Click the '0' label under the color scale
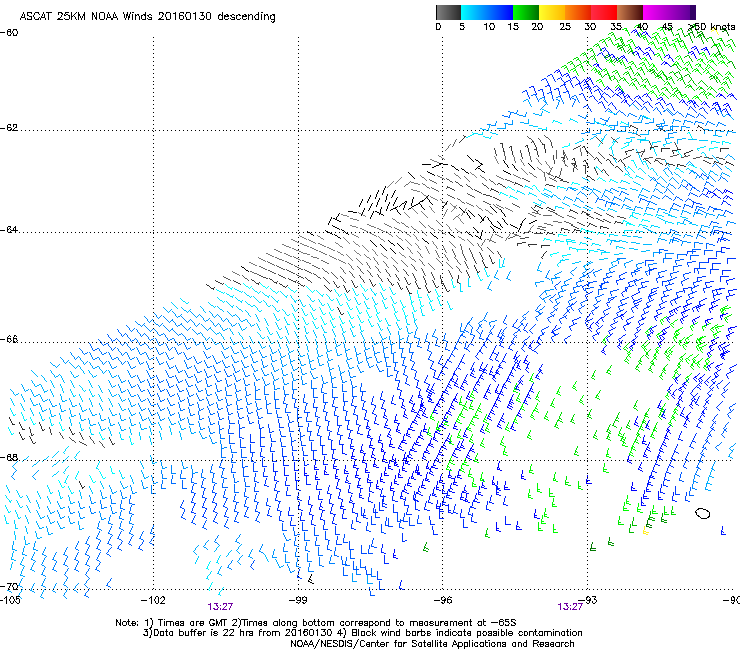 pos(438,26)
